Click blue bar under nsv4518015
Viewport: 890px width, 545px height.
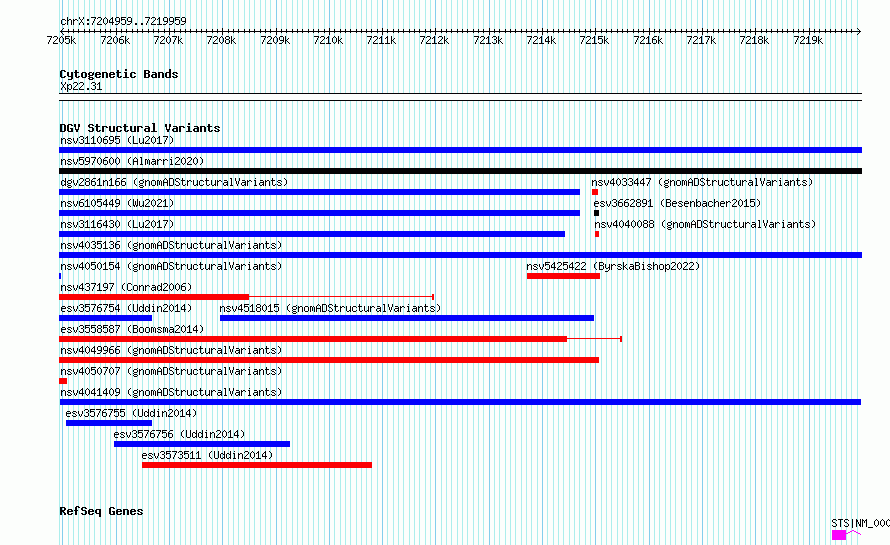click(407, 318)
